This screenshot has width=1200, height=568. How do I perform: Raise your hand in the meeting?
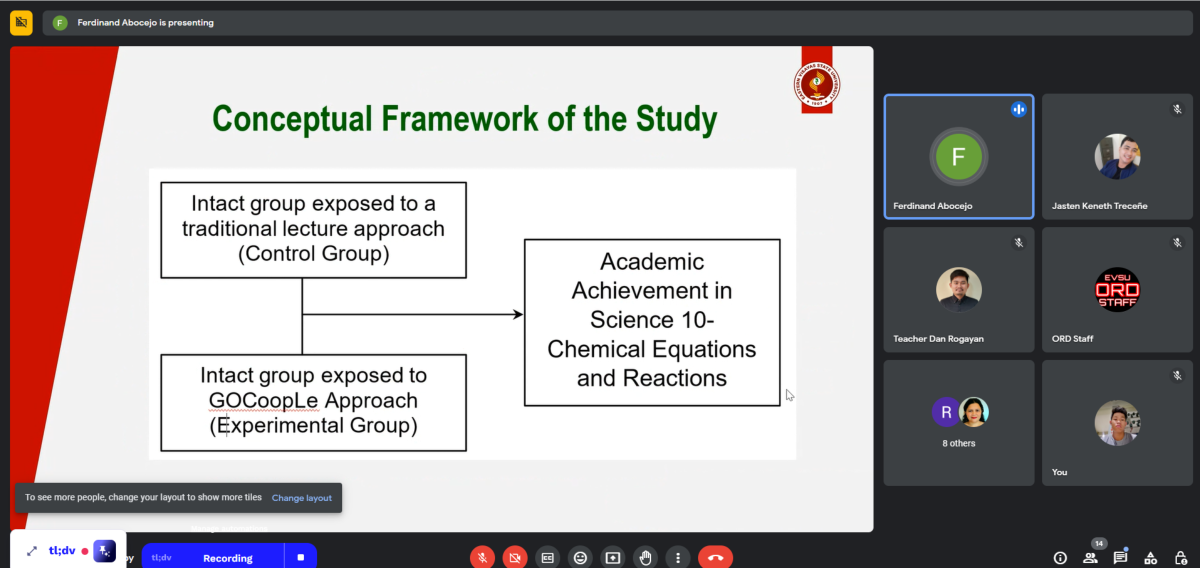pyautogui.click(x=646, y=557)
